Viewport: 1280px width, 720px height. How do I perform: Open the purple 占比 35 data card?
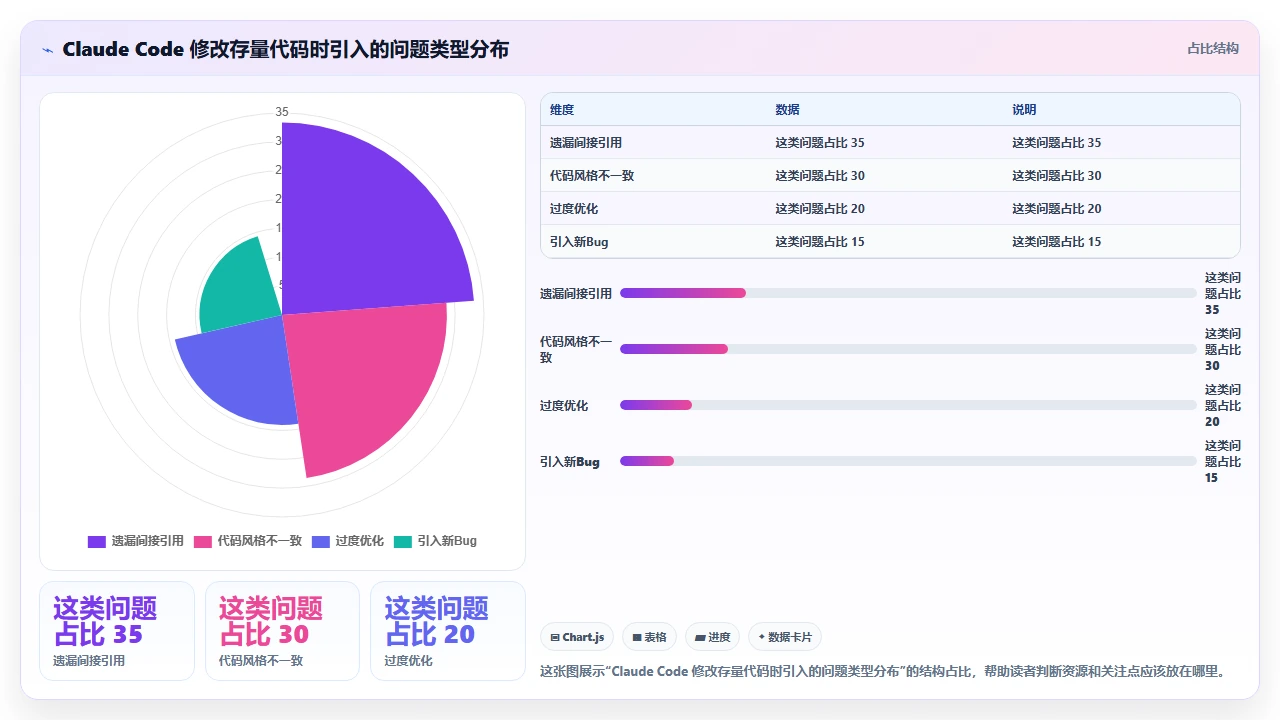(117, 631)
